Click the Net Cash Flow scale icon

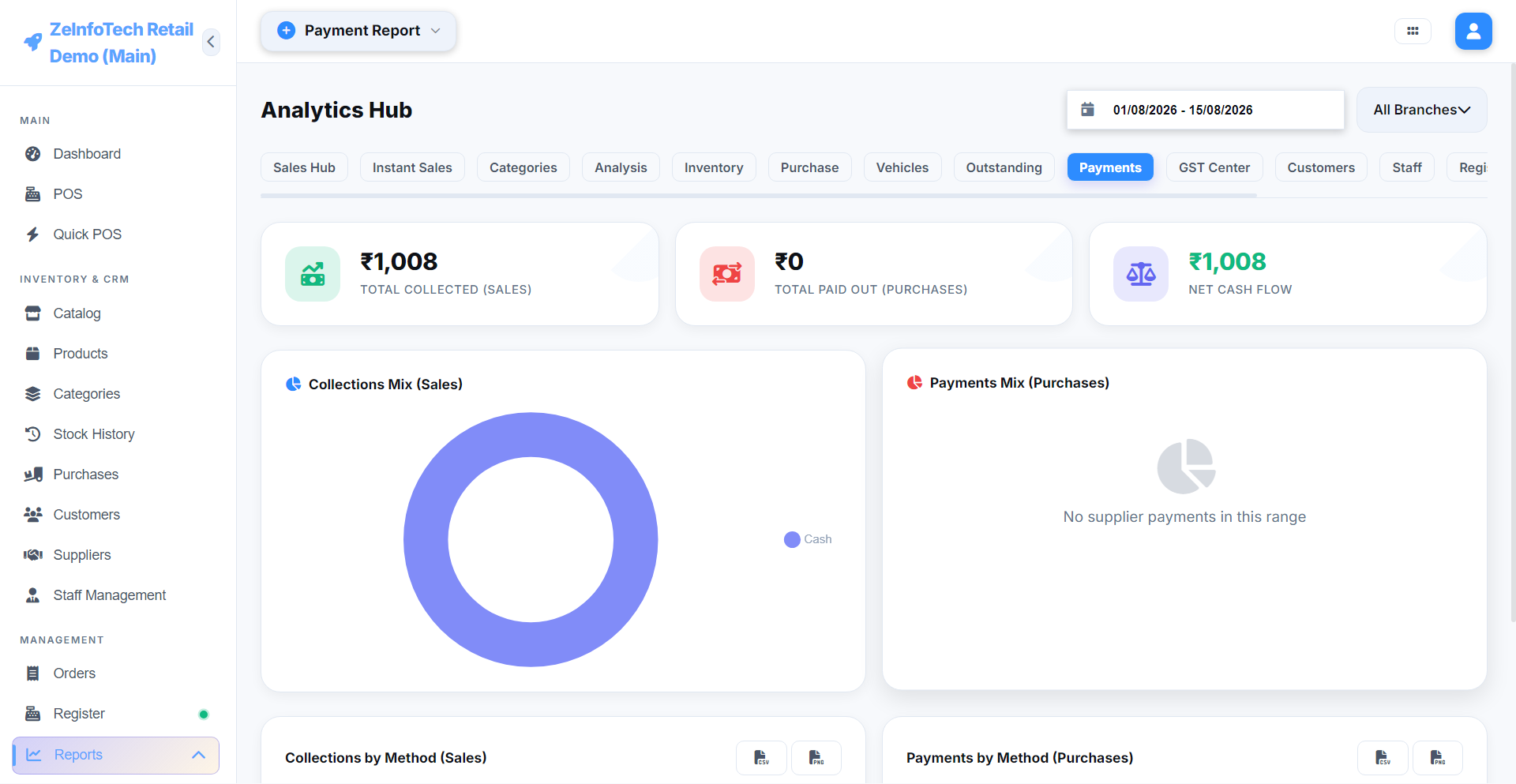point(1141,274)
